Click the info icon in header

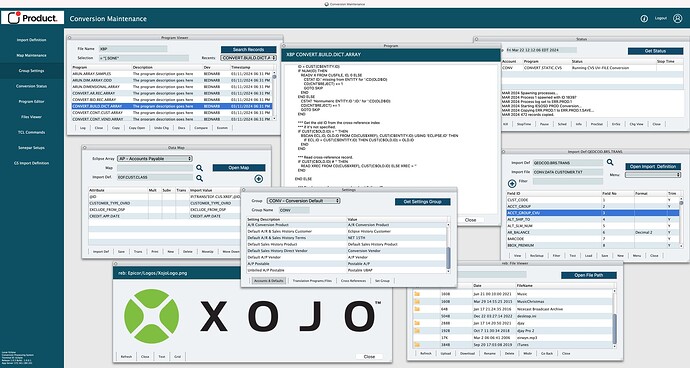(644, 18)
